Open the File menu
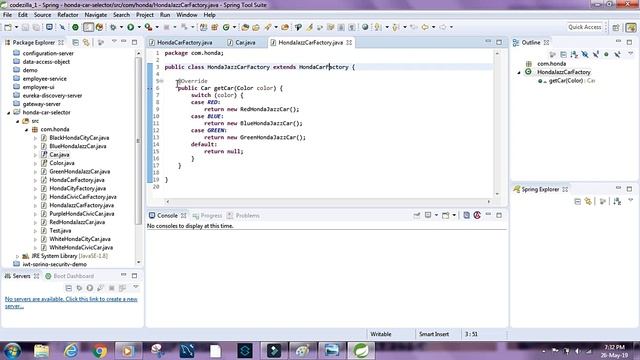640x360 pixels. (x=7, y=15)
